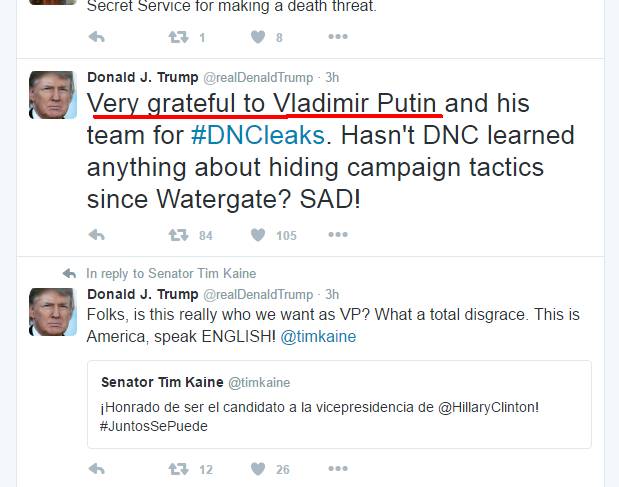Open more options on 'speak ENGLISH' tweet
Screen dimensions: 619x487
pyautogui.click(x=338, y=469)
